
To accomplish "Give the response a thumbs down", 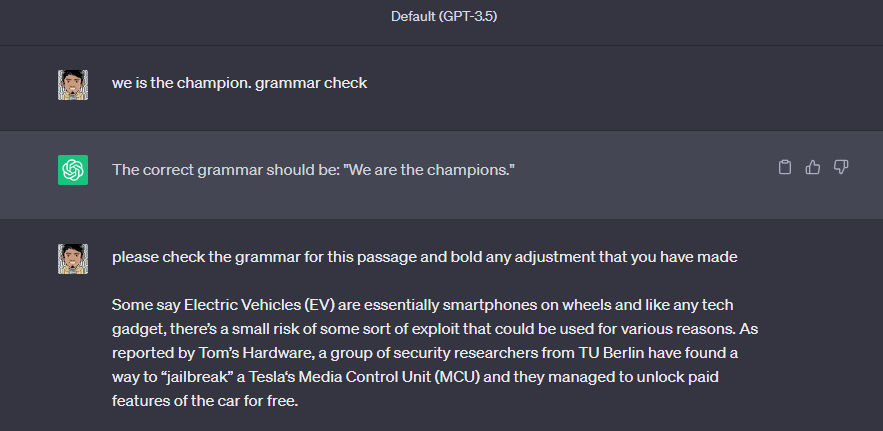I will click(841, 167).
